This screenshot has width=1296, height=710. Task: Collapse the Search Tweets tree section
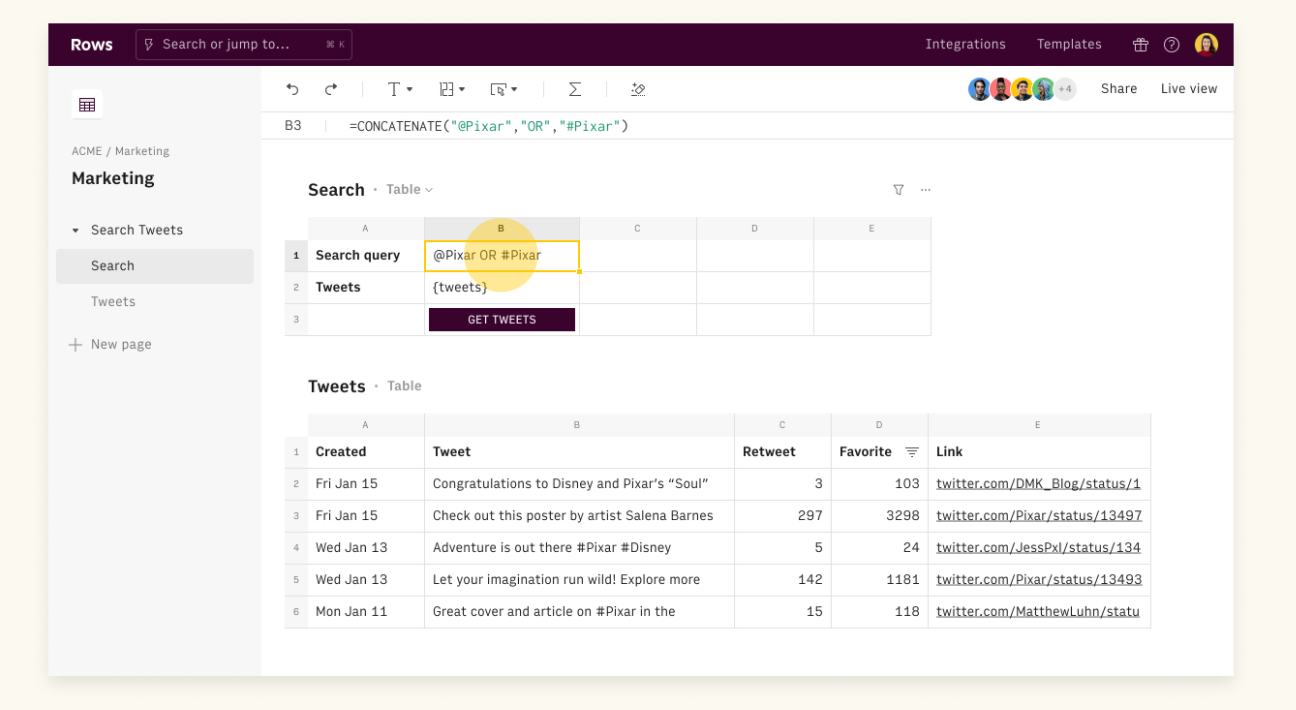pyautogui.click(x=75, y=230)
